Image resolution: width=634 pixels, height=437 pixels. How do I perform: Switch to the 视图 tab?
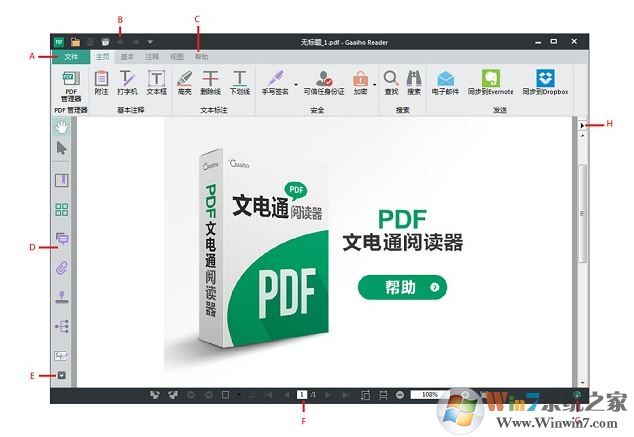click(177, 57)
